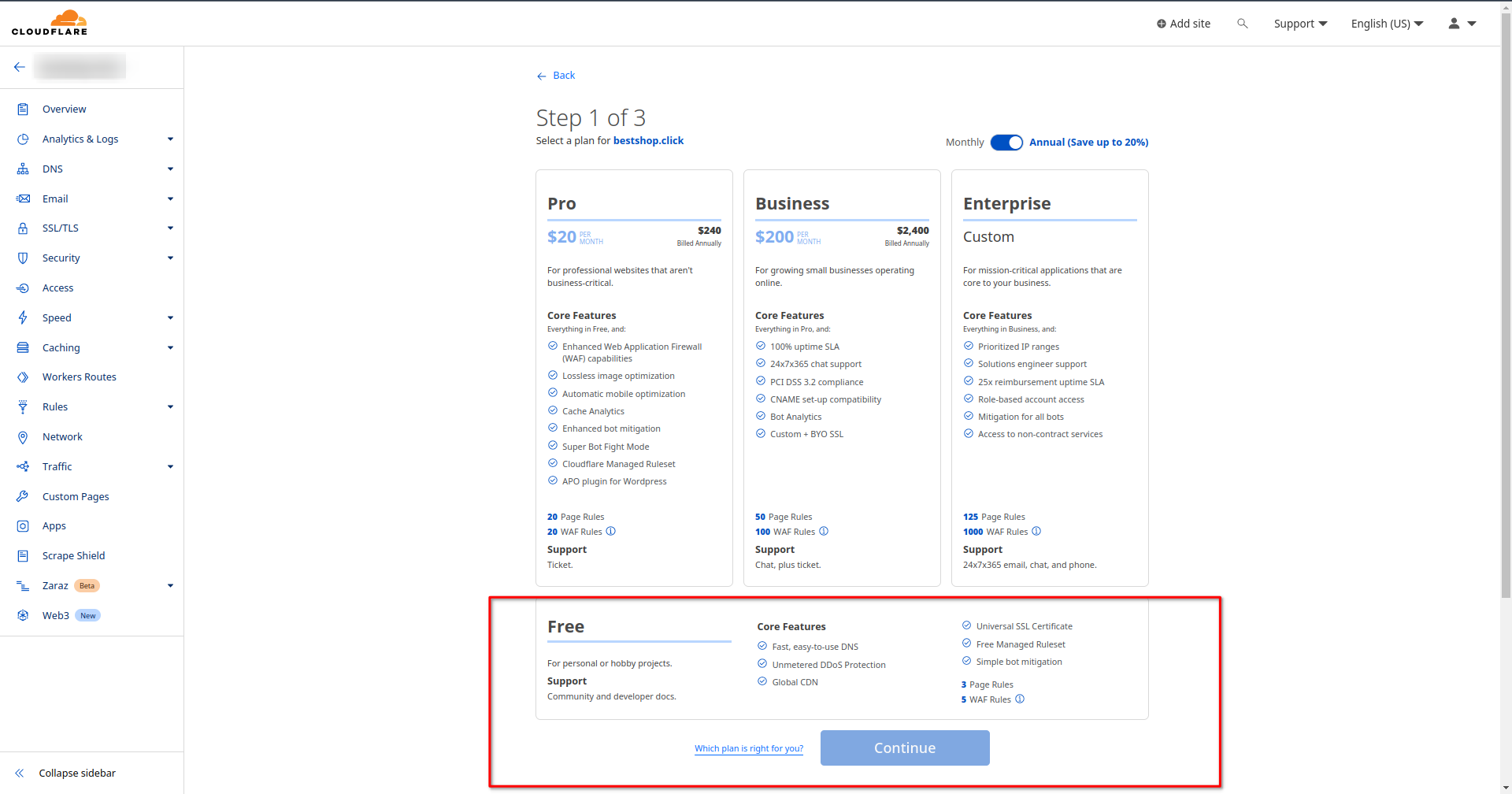Show info for Pro 20 WAF Rules
The width and height of the screenshot is (1512, 794).
[610, 532]
